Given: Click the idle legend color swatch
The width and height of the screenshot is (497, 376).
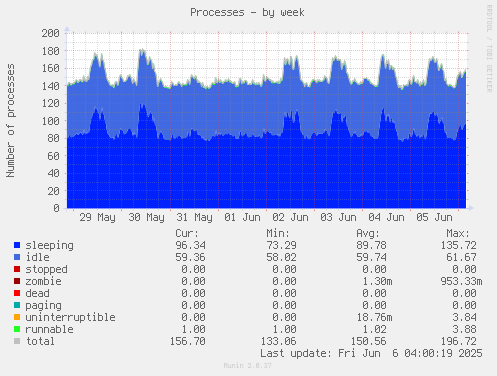Looking at the screenshot, I should [x=17, y=257].
